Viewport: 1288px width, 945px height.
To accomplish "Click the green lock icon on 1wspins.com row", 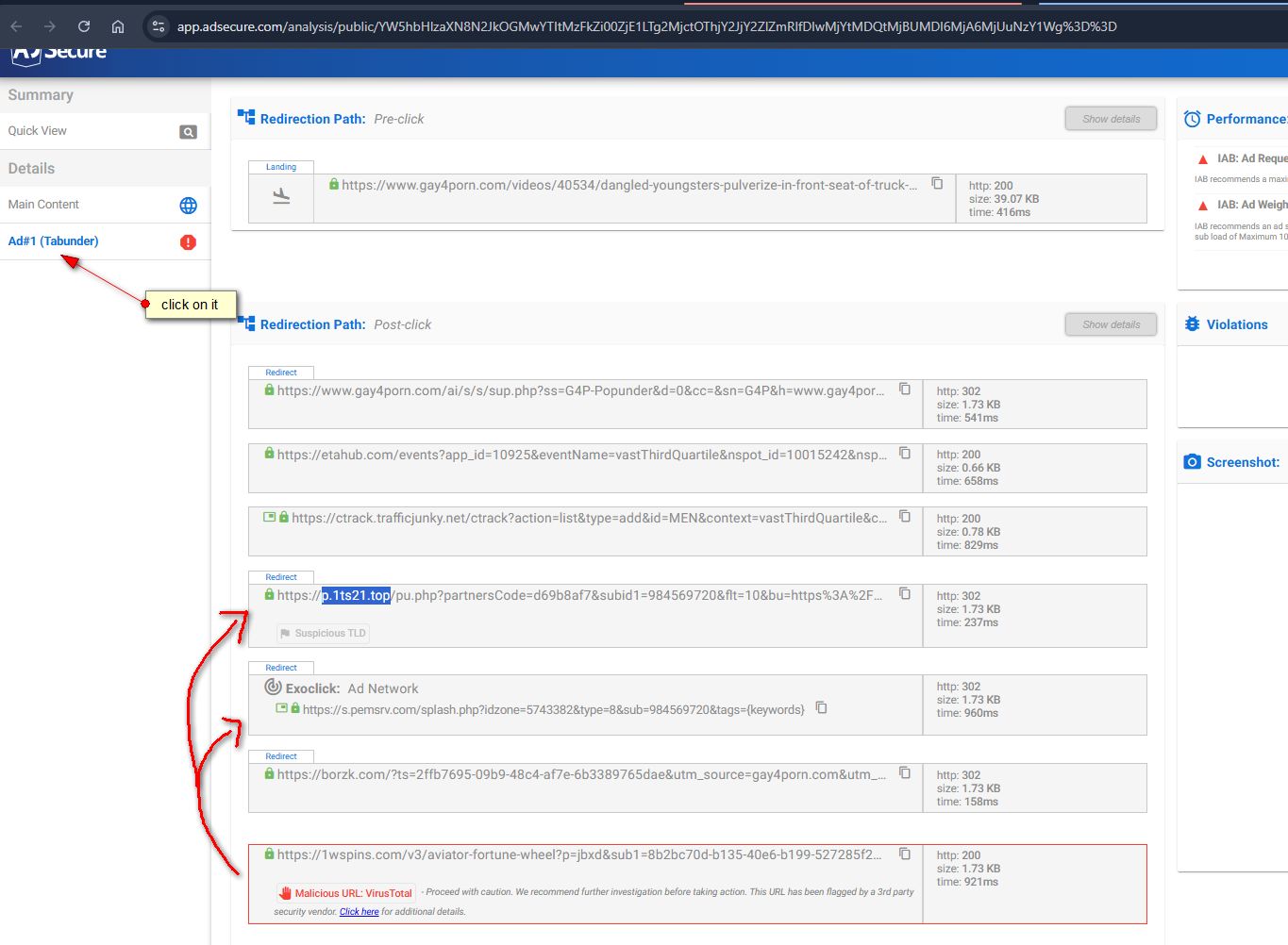I will tap(269, 854).
